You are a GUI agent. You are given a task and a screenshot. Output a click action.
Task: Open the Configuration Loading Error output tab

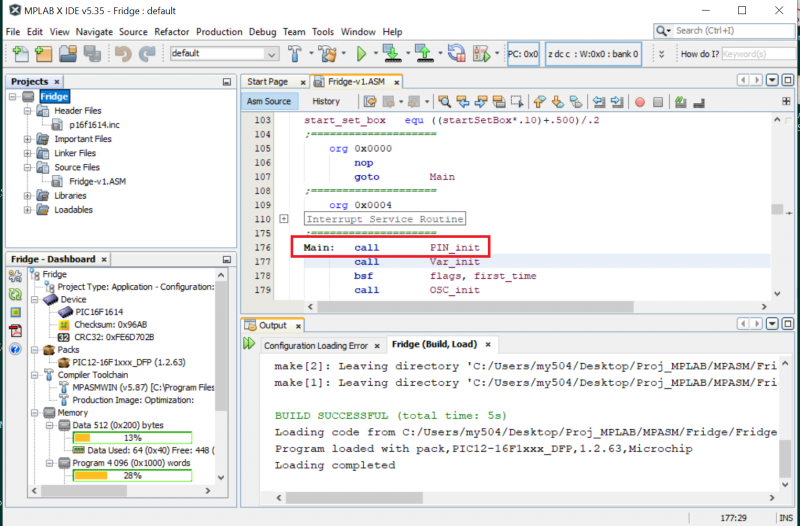click(315, 345)
